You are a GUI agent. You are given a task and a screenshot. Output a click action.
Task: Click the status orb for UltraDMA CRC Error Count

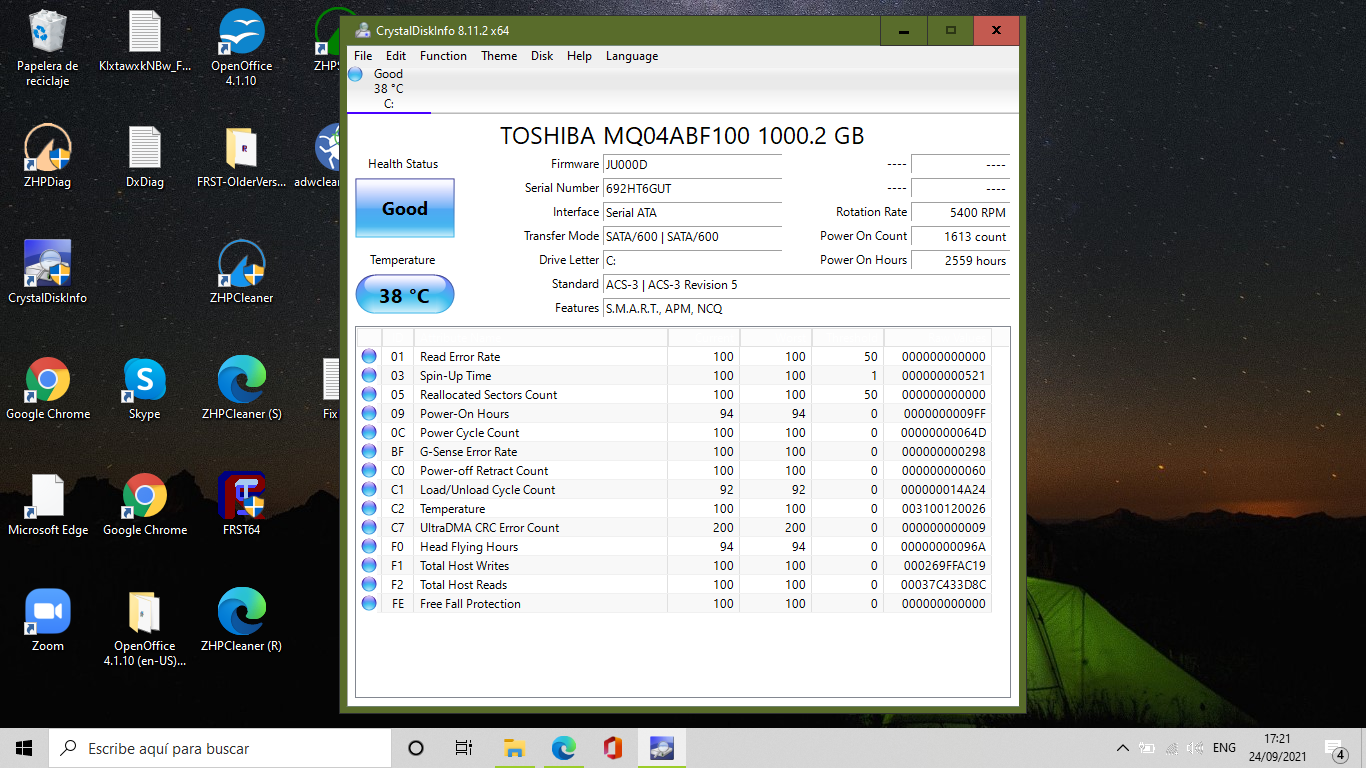coord(369,527)
